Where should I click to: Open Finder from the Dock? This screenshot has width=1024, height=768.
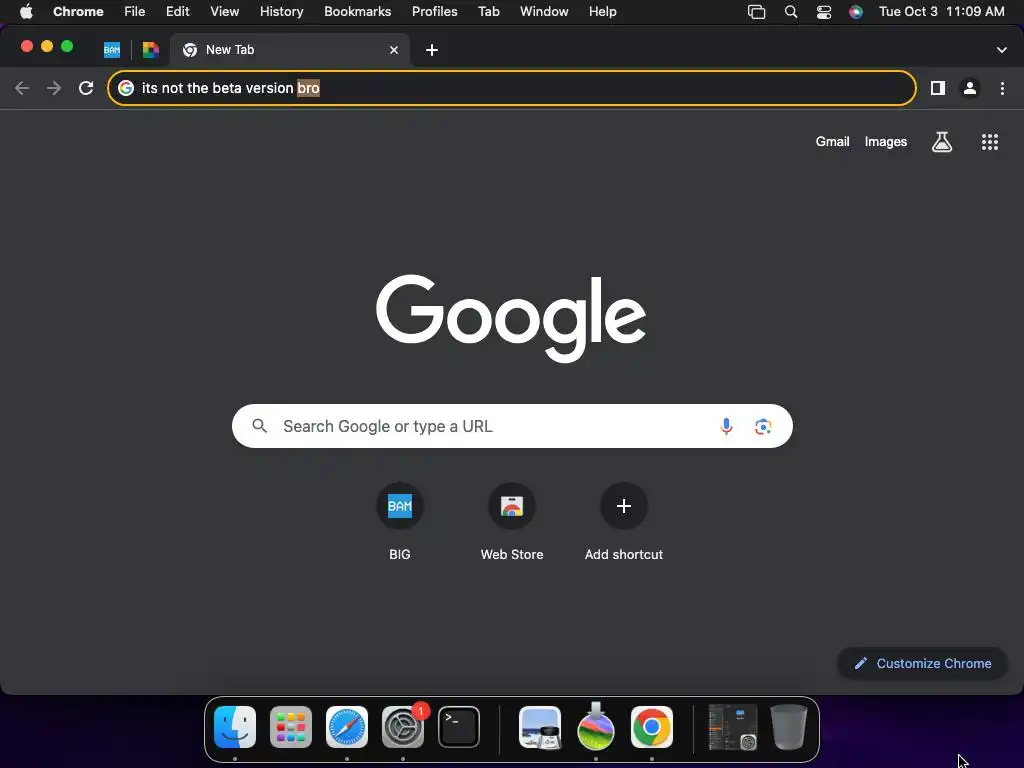(235, 727)
